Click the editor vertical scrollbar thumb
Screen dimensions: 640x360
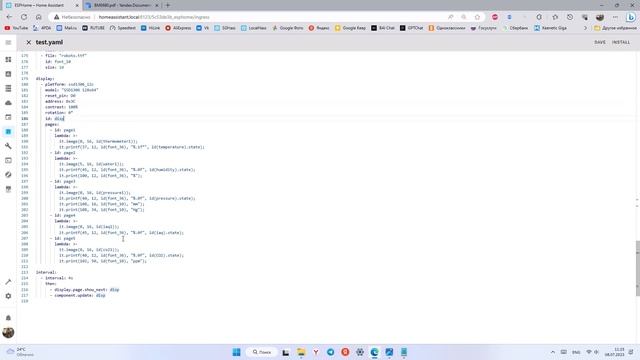638,268
